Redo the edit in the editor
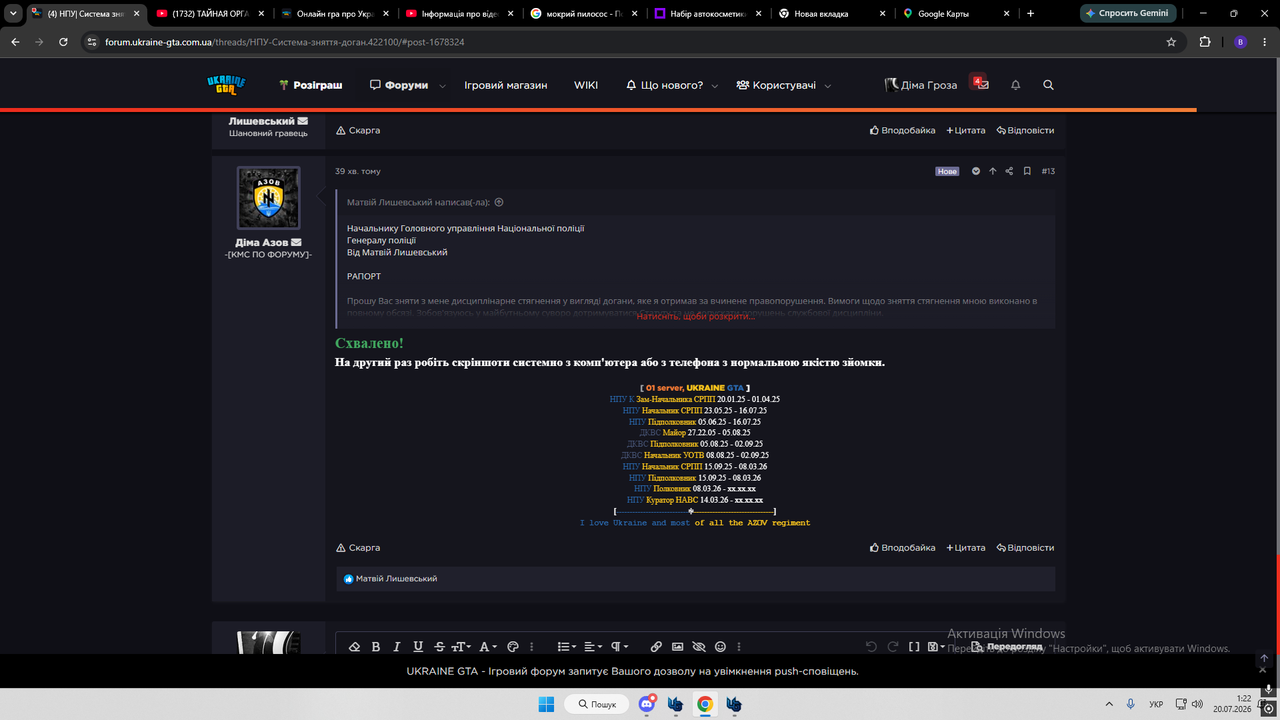 coord(893,647)
